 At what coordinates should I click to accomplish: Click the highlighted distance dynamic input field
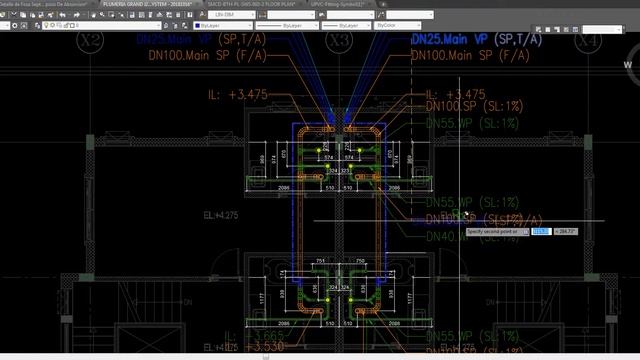point(541,231)
